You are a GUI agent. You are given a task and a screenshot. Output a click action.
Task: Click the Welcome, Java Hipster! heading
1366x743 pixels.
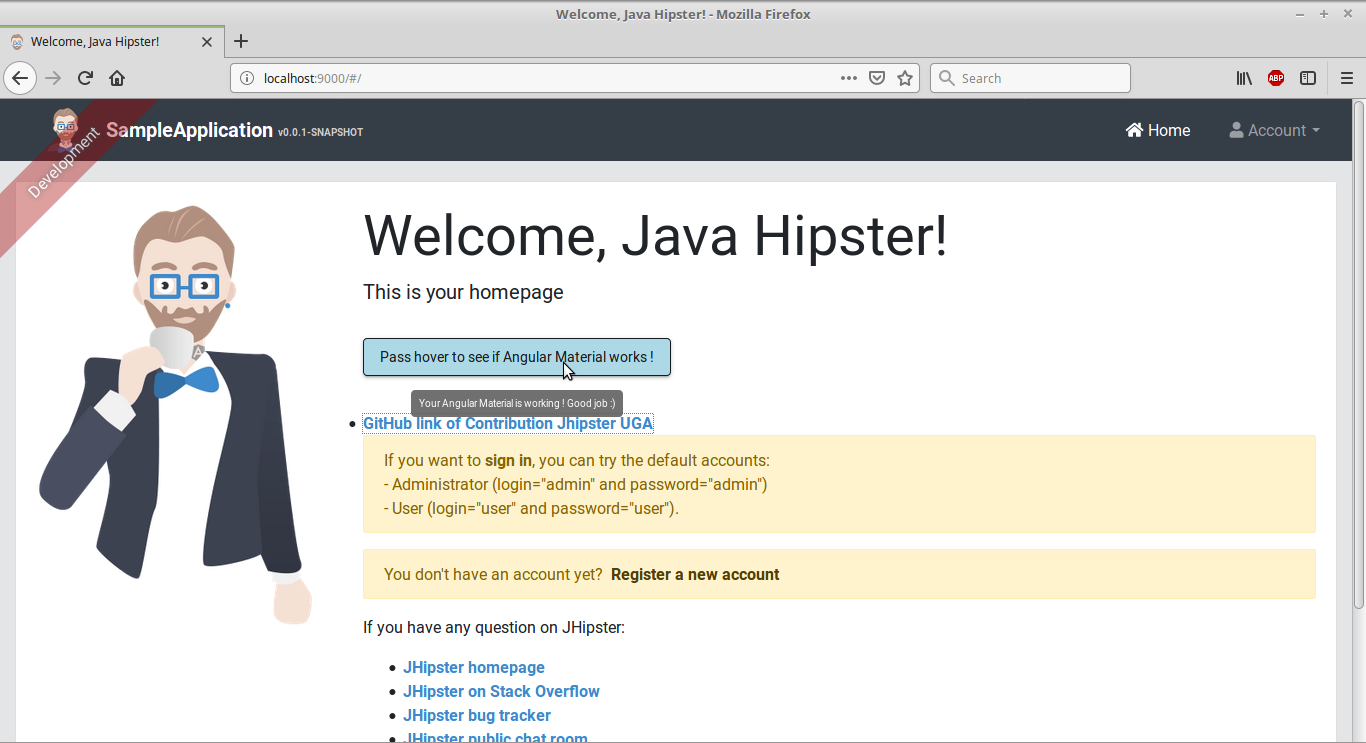(x=655, y=237)
